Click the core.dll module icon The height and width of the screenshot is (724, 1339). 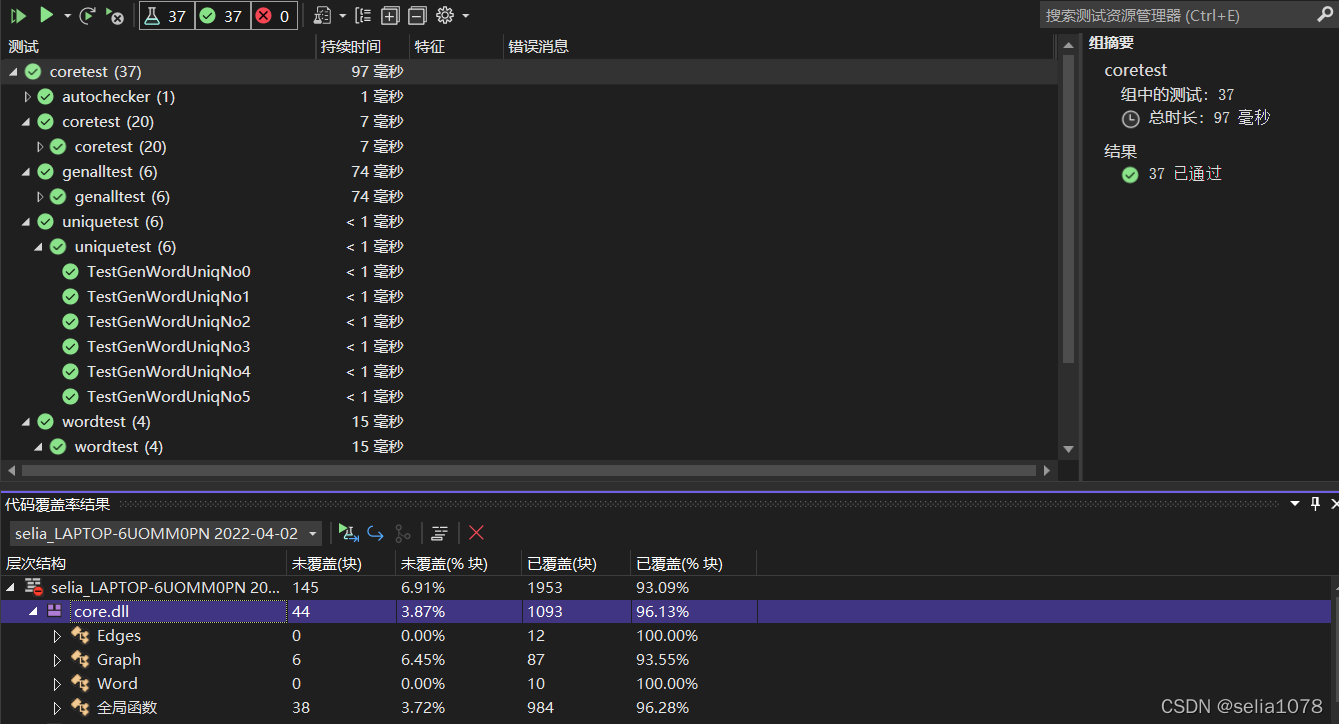55,612
